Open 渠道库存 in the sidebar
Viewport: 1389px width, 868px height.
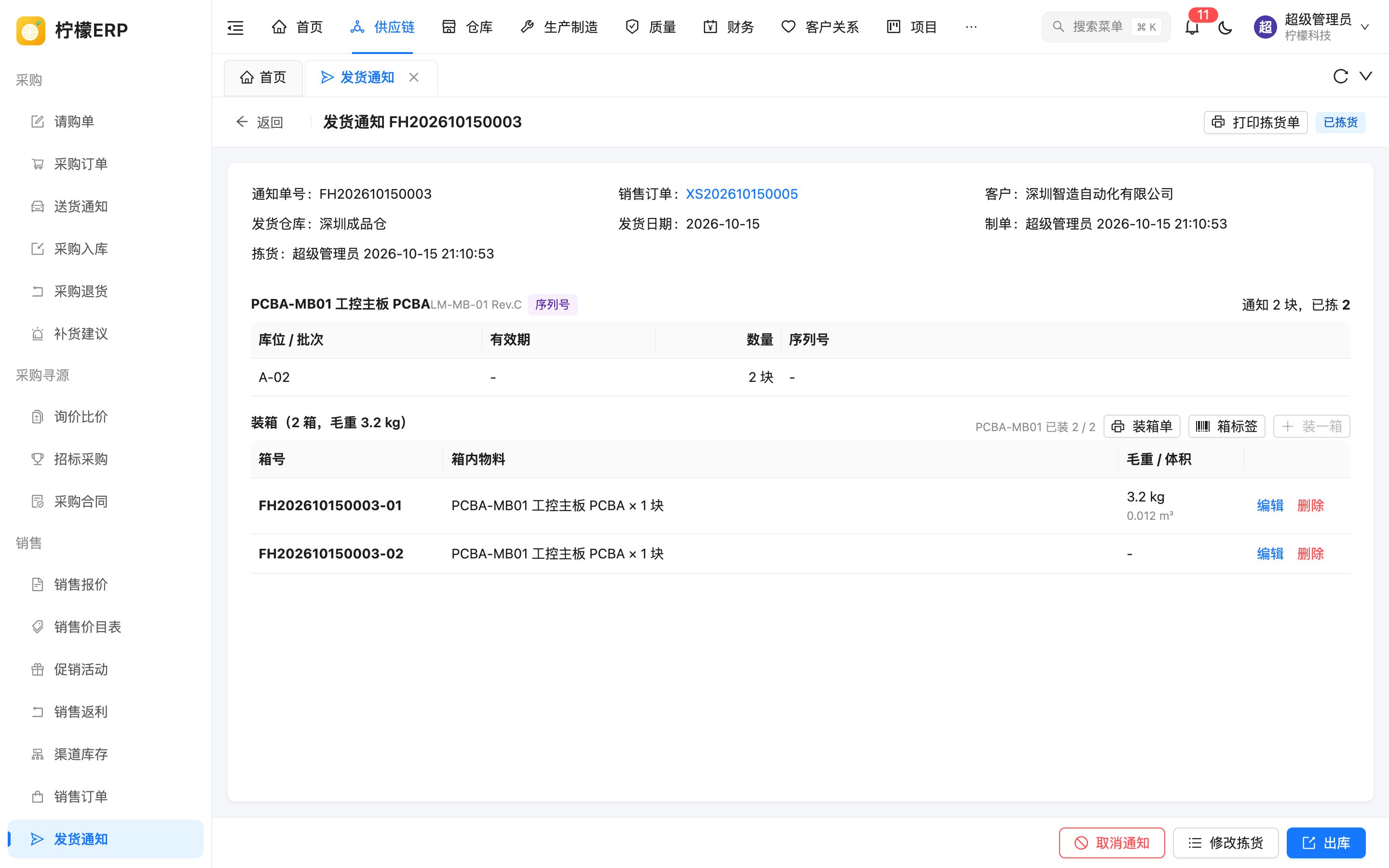[106, 754]
